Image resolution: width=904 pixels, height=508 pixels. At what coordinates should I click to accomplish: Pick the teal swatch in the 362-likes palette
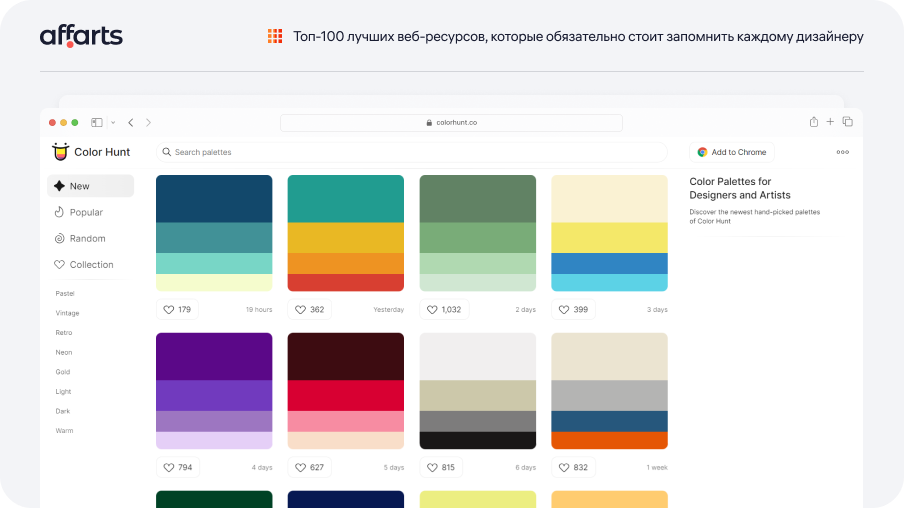point(346,199)
